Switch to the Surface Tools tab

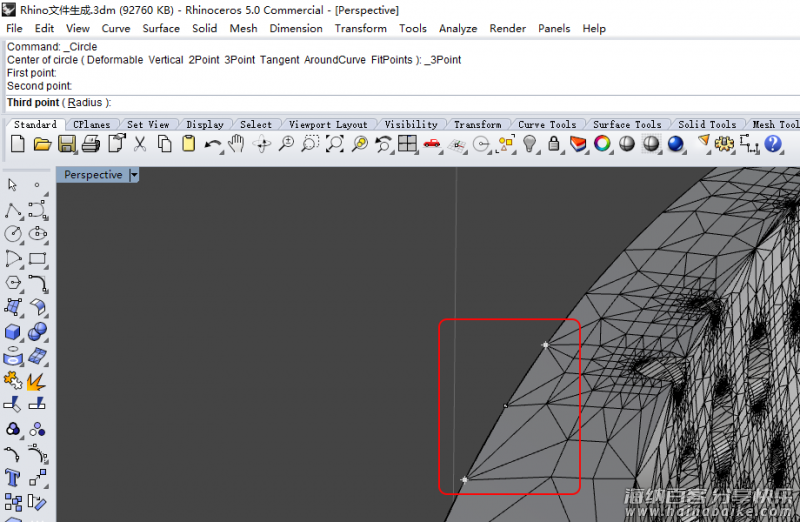point(627,125)
